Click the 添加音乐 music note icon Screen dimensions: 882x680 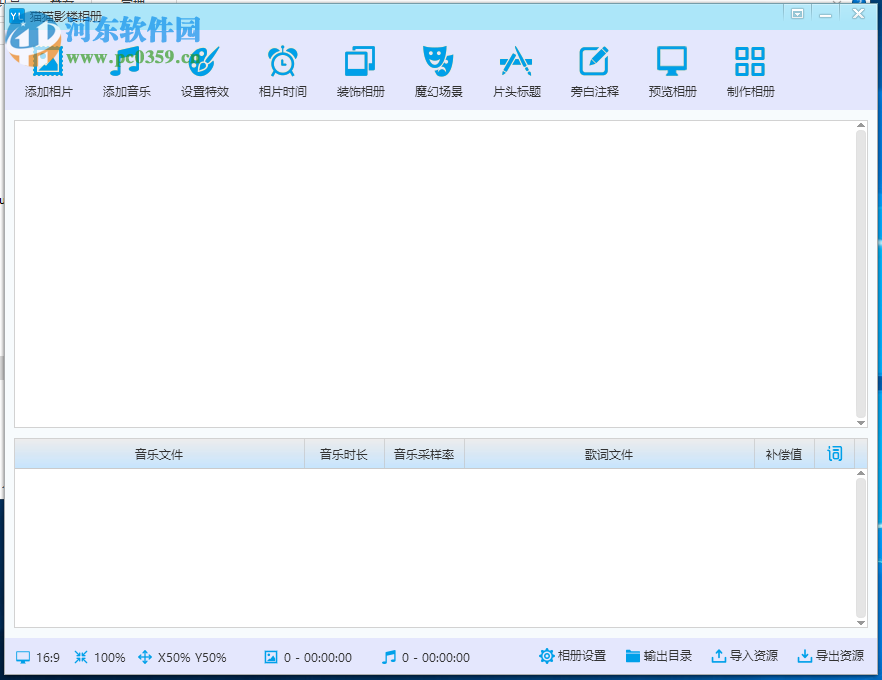click(x=126, y=61)
